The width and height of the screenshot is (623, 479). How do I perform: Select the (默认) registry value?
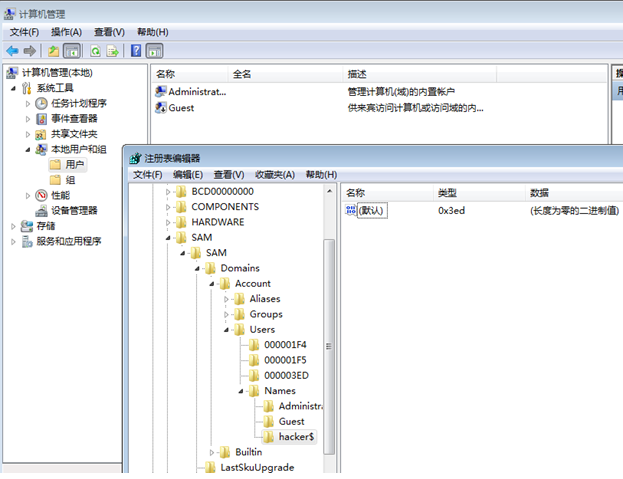(x=371, y=210)
